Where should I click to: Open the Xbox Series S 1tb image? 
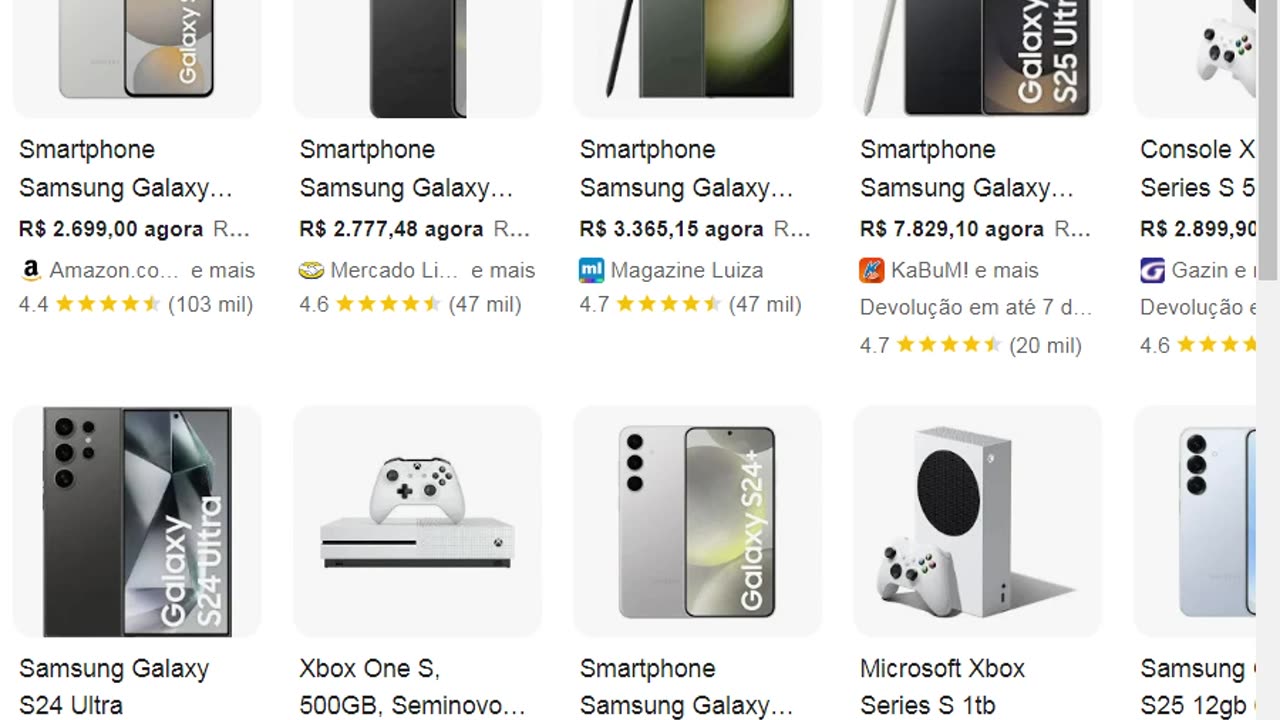pyautogui.click(x=977, y=521)
